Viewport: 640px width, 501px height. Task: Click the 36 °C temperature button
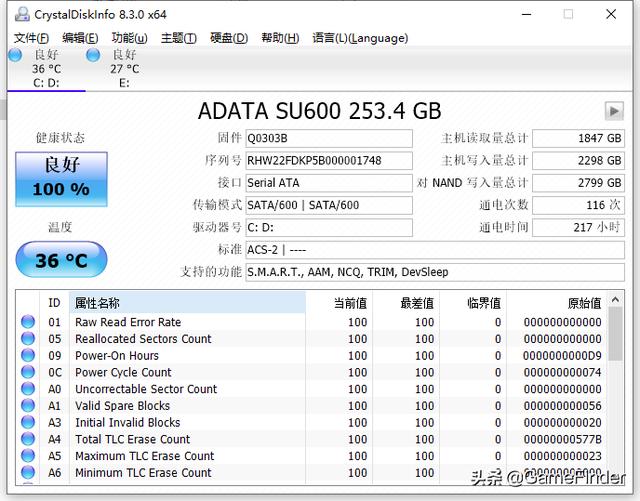pyautogui.click(x=61, y=260)
